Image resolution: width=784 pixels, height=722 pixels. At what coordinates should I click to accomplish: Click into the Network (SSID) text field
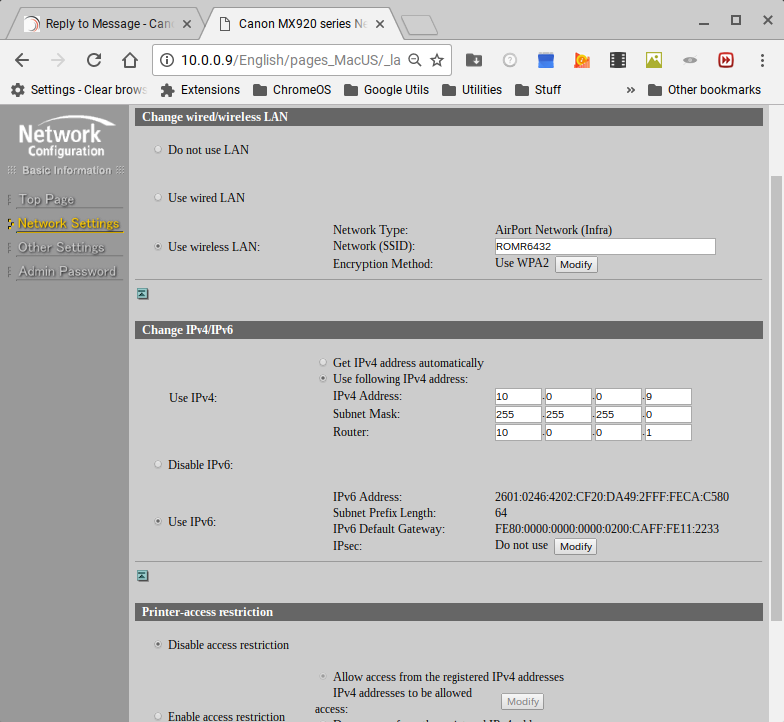(605, 247)
